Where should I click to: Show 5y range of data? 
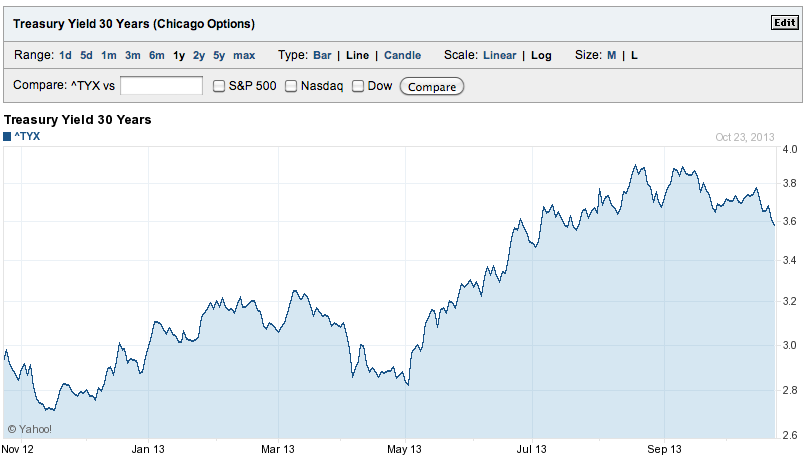219,55
